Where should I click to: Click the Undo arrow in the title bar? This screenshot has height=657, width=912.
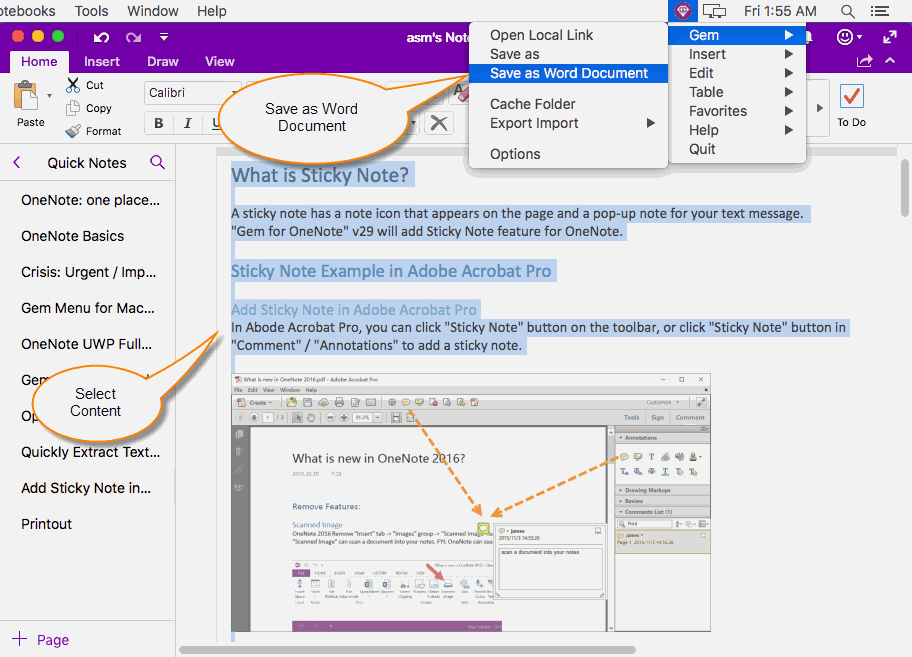click(101, 37)
